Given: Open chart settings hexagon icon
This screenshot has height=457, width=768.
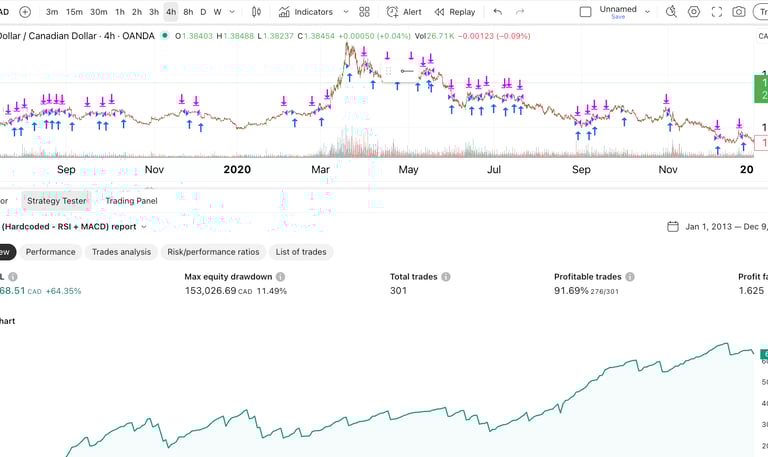Looking at the screenshot, I should (694, 12).
